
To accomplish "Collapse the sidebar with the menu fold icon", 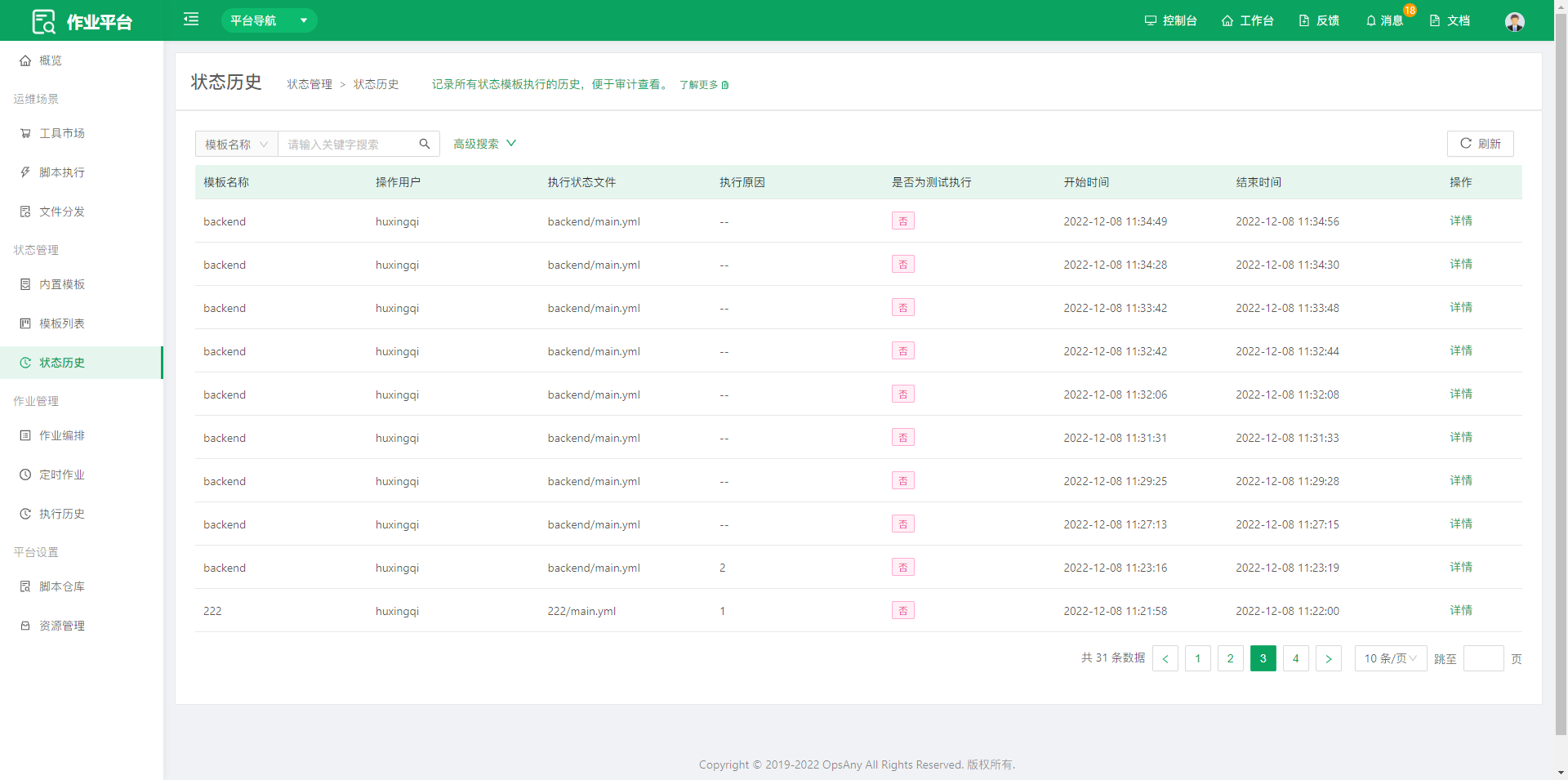I will [x=191, y=19].
